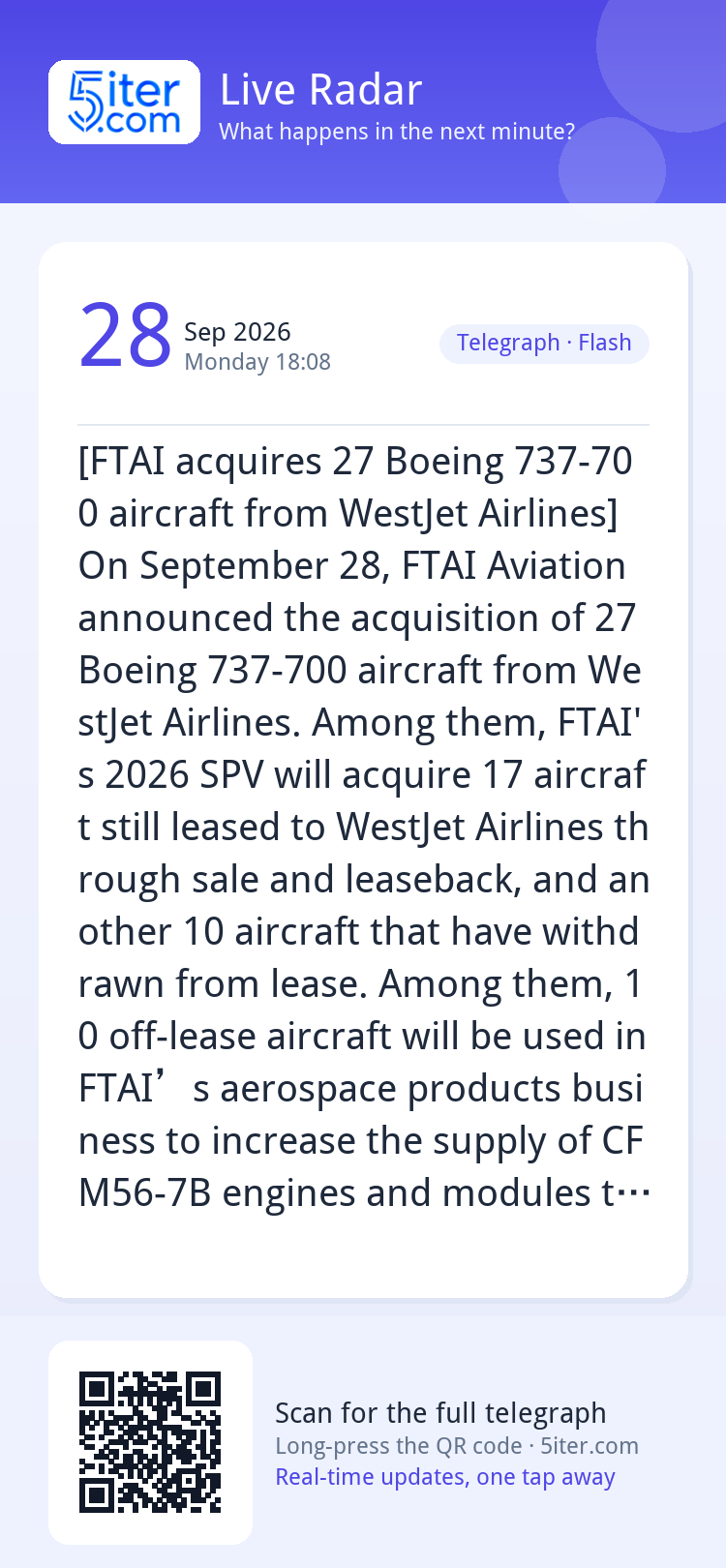The height and width of the screenshot is (1568, 726).
Task: Click the divider line under the date
Action: click(363, 425)
